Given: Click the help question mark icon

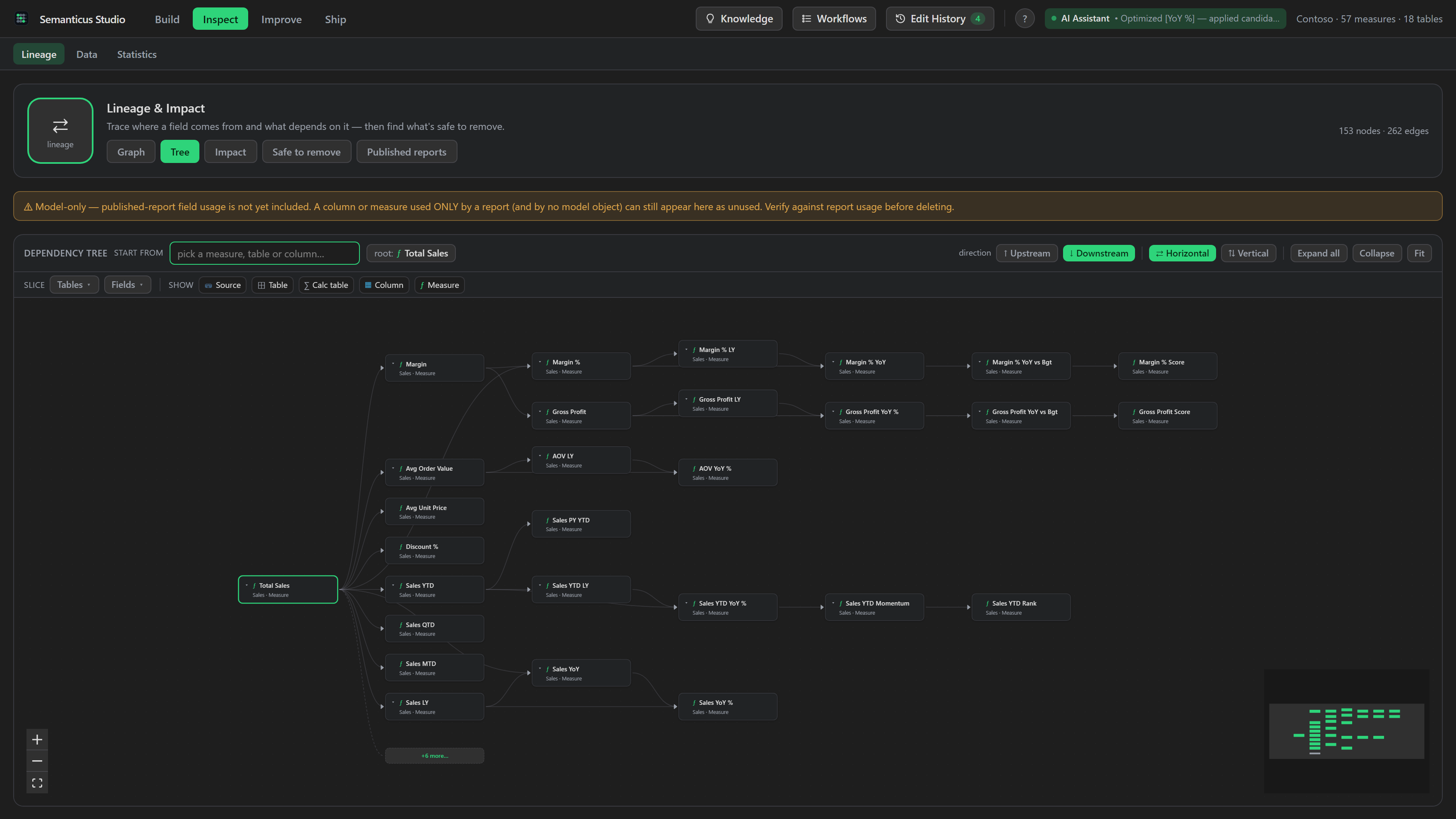Looking at the screenshot, I should (x=1024, y=19).
